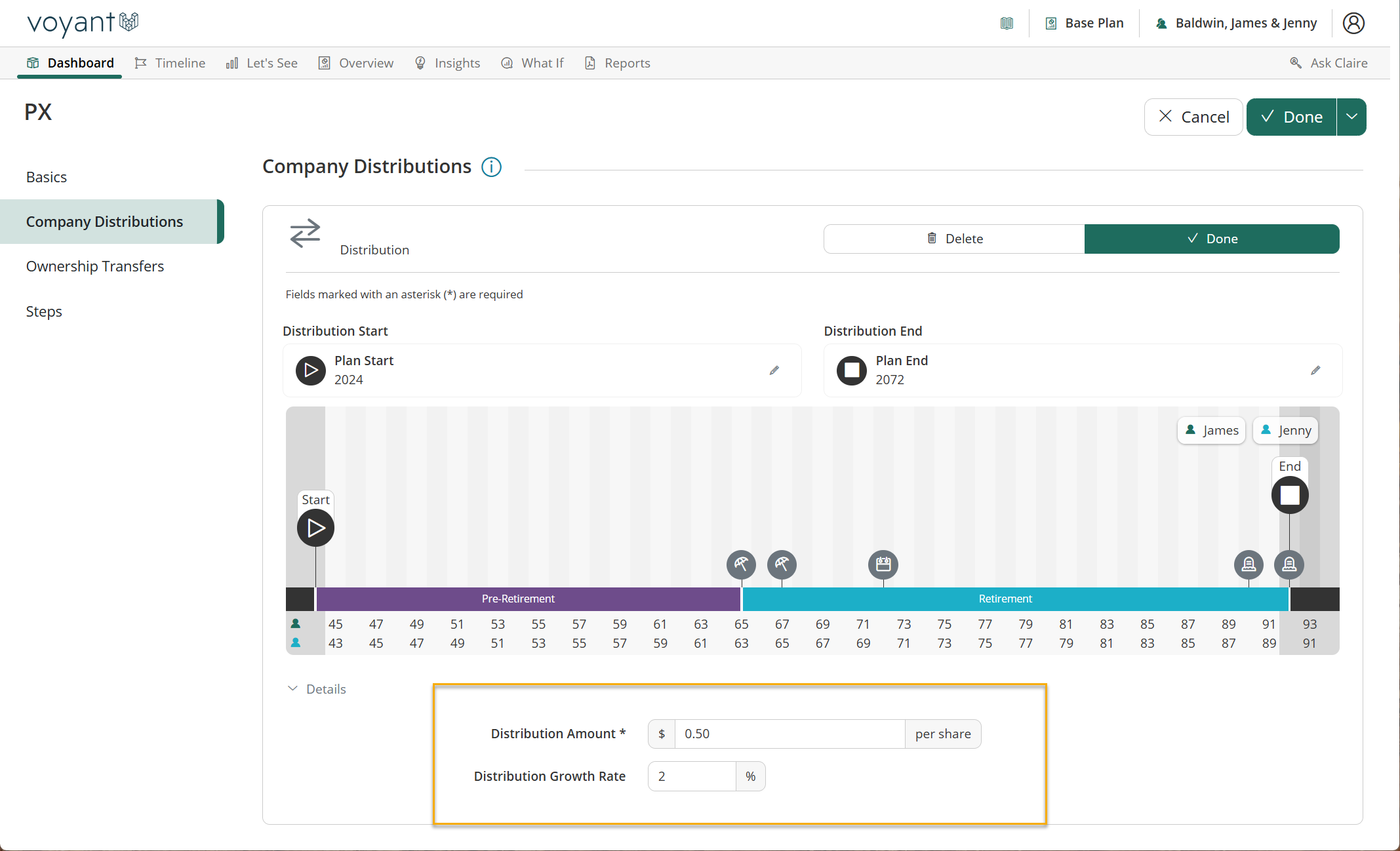1400x851 pixels.
Task: Click the user profile avatar icon
Action: pyautogui.click(x=1353, y=23)
